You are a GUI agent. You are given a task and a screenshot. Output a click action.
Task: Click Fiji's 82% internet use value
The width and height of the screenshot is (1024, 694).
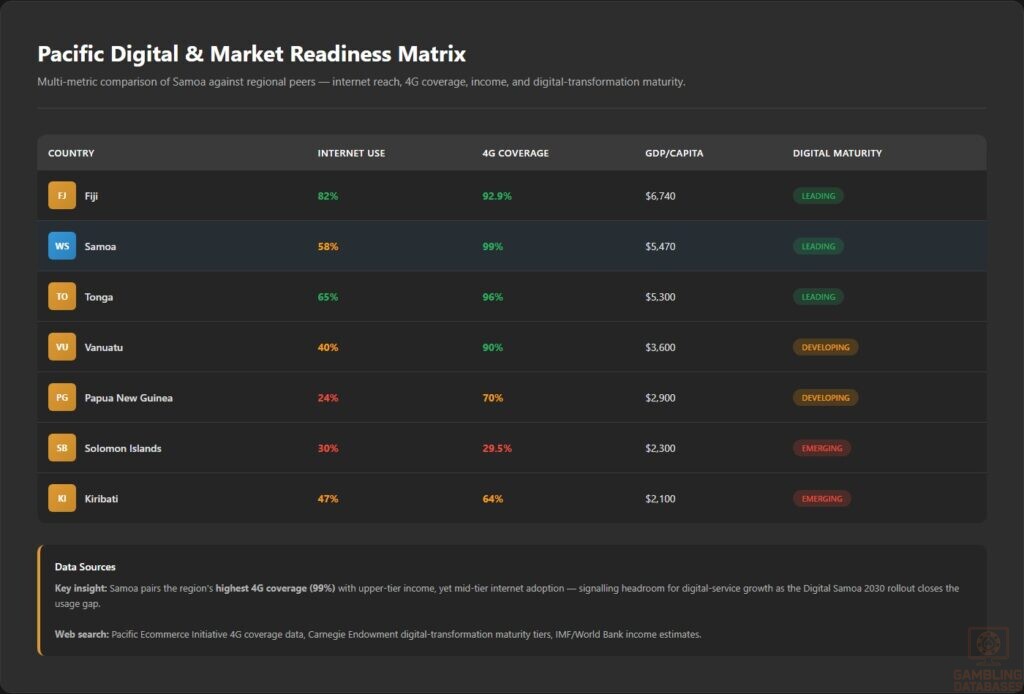328,196
